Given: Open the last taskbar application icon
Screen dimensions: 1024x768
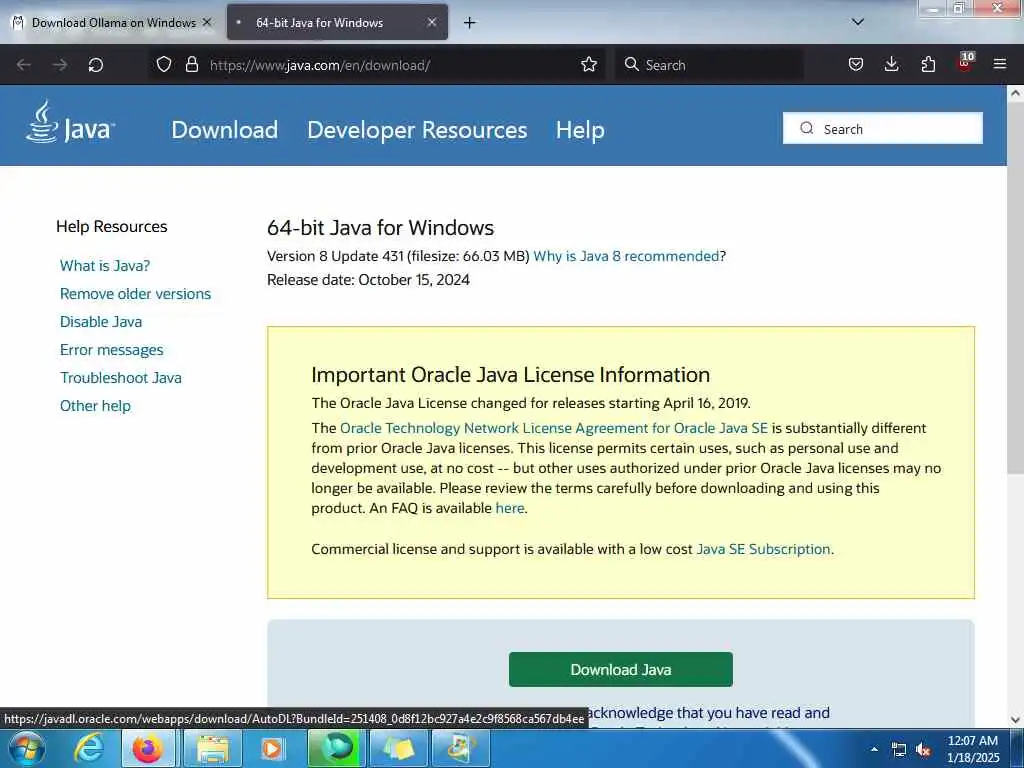Looking at the screenshot, I should tap(460, 748).
